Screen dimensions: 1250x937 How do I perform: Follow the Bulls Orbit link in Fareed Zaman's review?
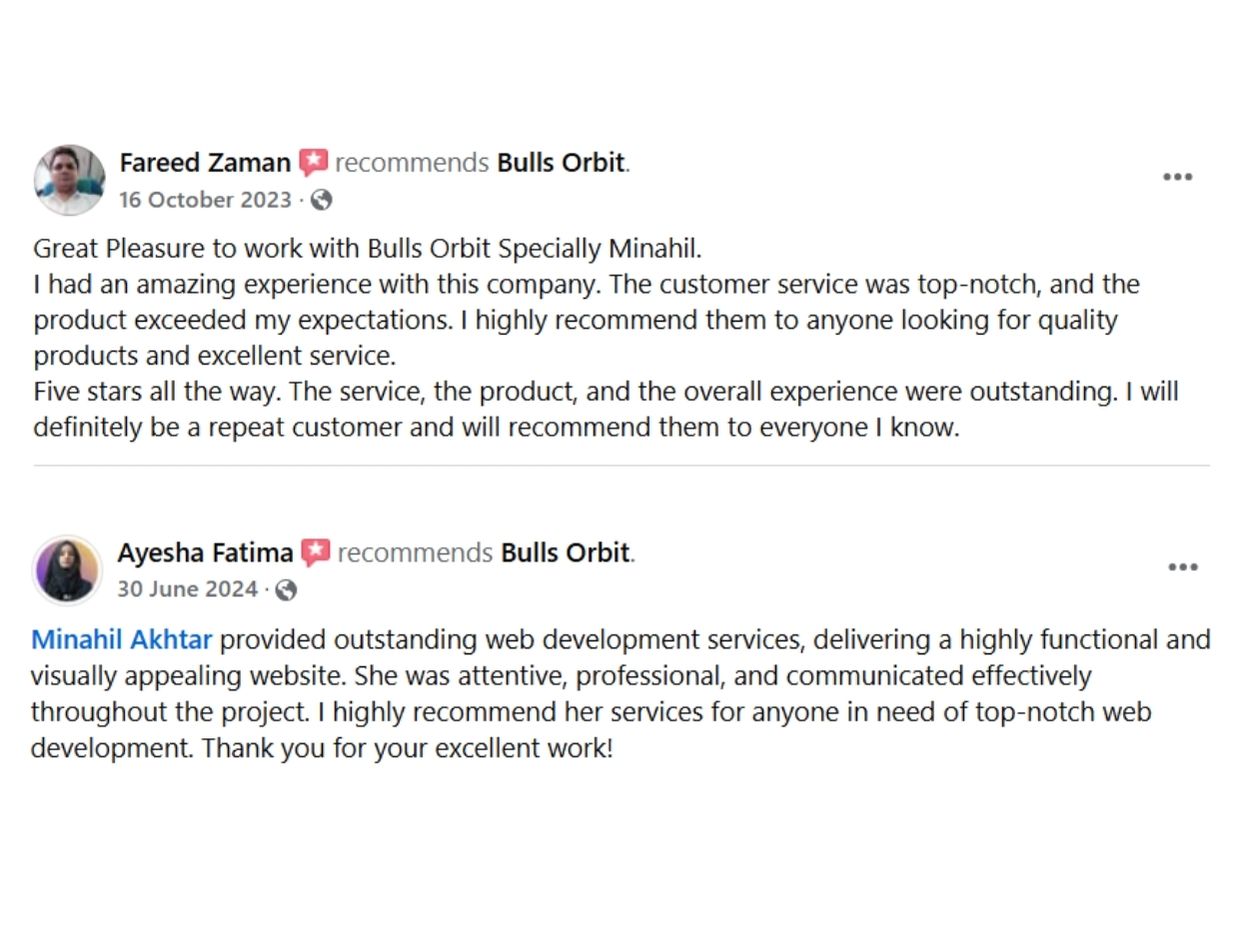point(561,162)
